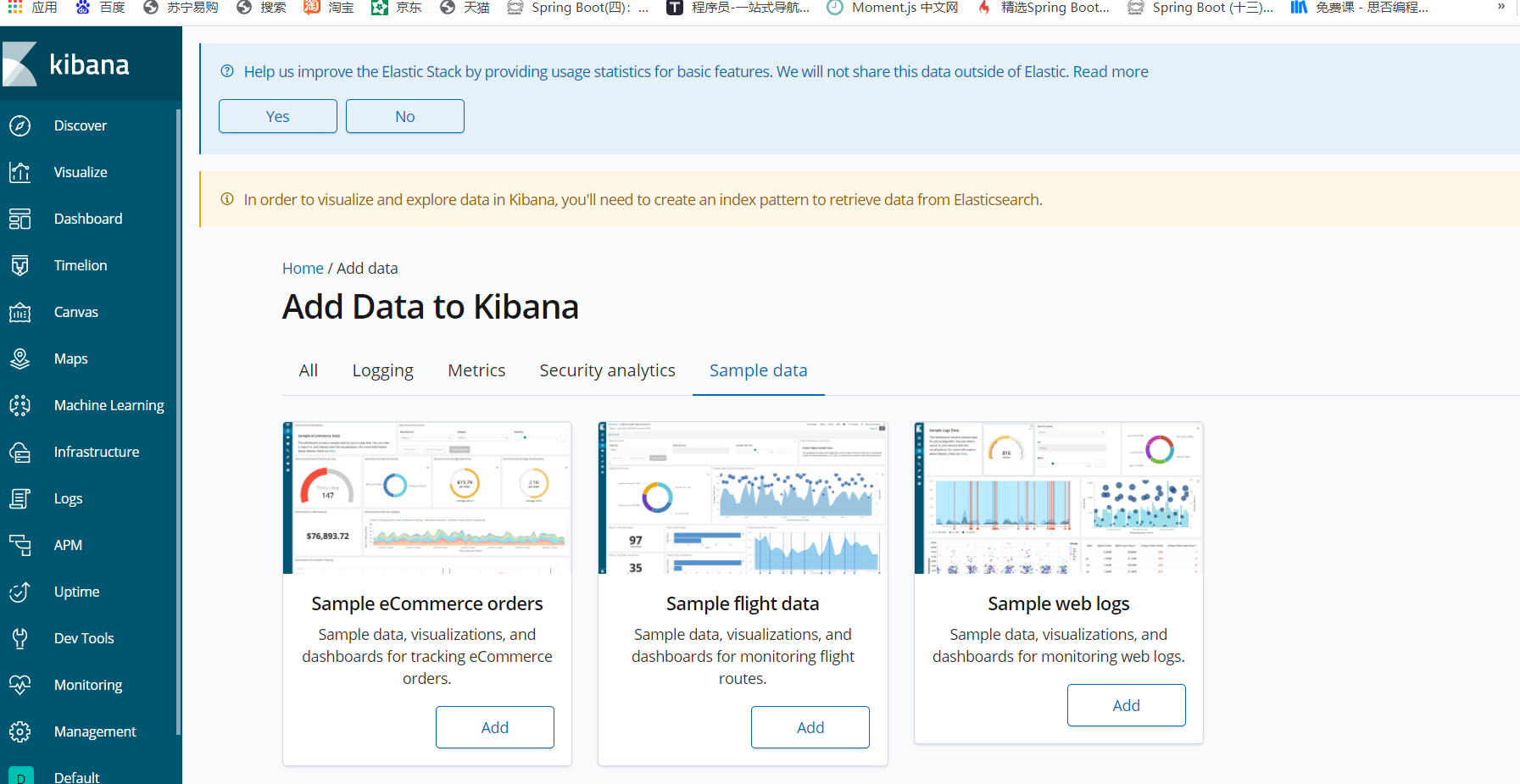Open the Maps pin icon
Screen dimensions: 1520x784
click(20, 359)
